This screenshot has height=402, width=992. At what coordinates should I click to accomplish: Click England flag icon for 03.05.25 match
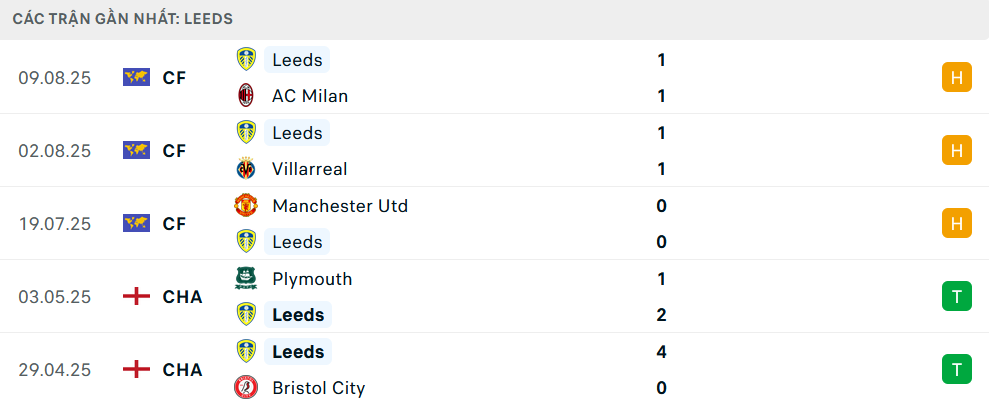(x=136, y=297)
